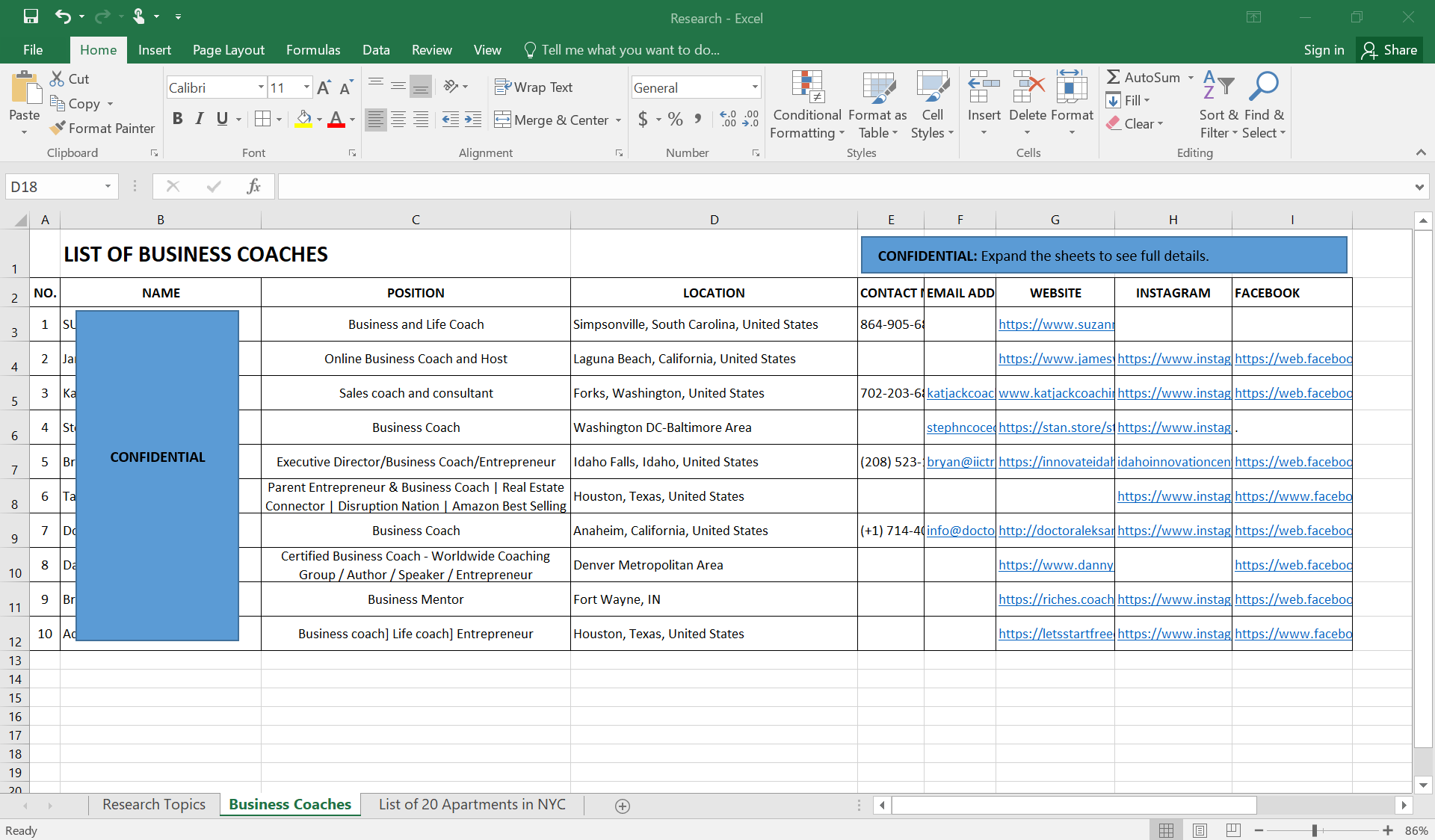Apply the red Font Color swatch
The width and height of the screenshot is (1435, 840).
coord(336,120)
